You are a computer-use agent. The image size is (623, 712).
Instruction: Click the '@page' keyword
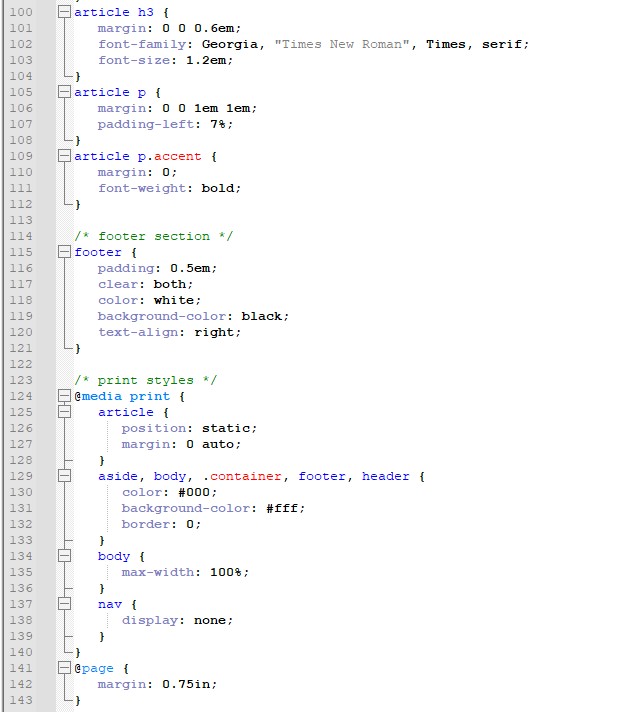pyautogui.click(x=94, y=668)
